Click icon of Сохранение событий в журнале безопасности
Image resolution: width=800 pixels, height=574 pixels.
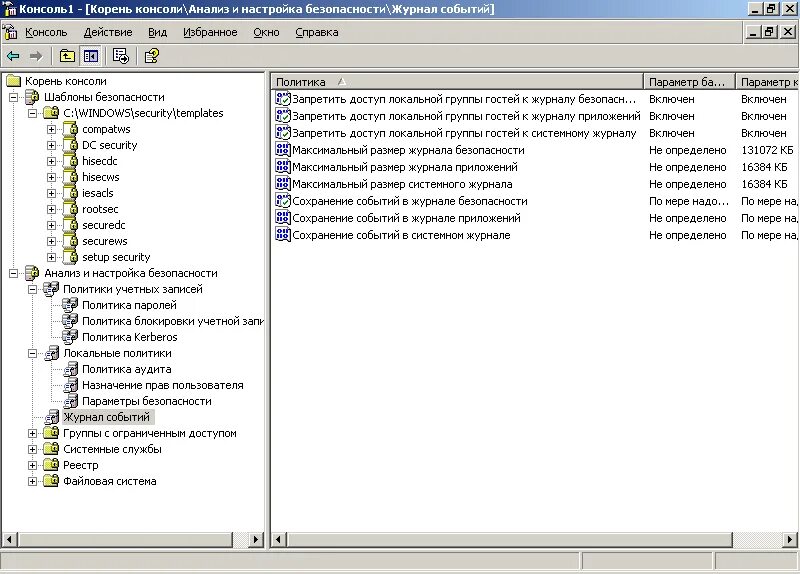click(283, 201)
